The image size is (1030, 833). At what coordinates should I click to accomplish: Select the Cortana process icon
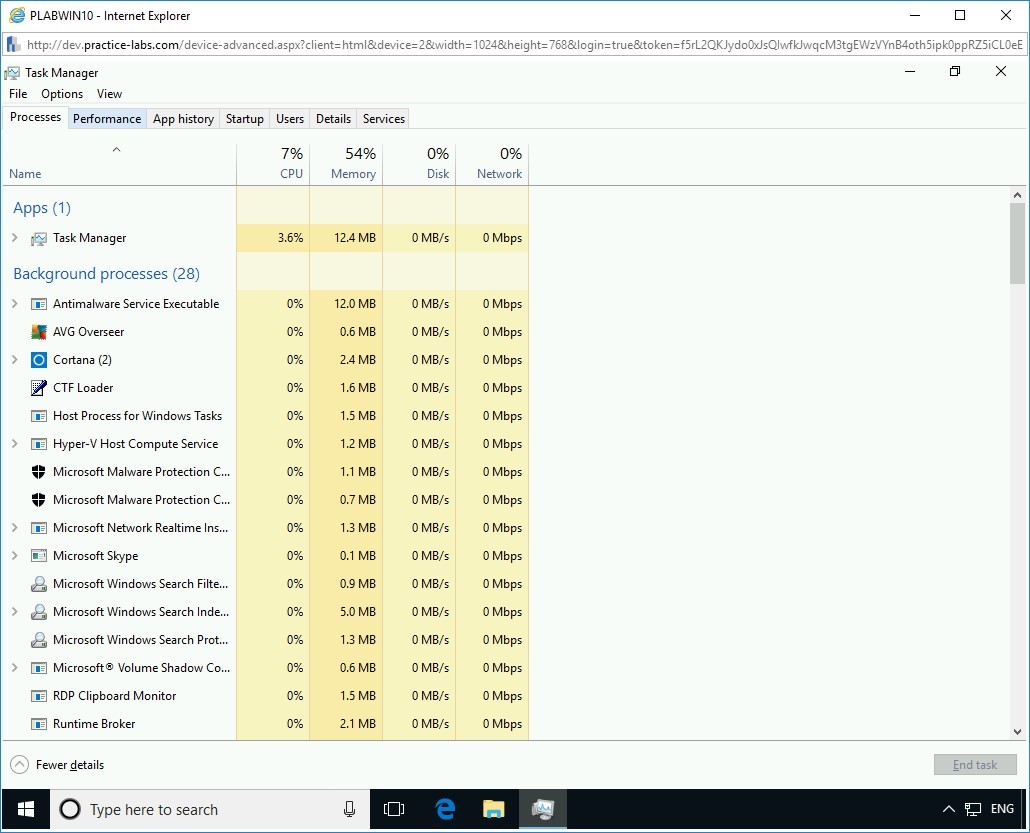(37, 359)
